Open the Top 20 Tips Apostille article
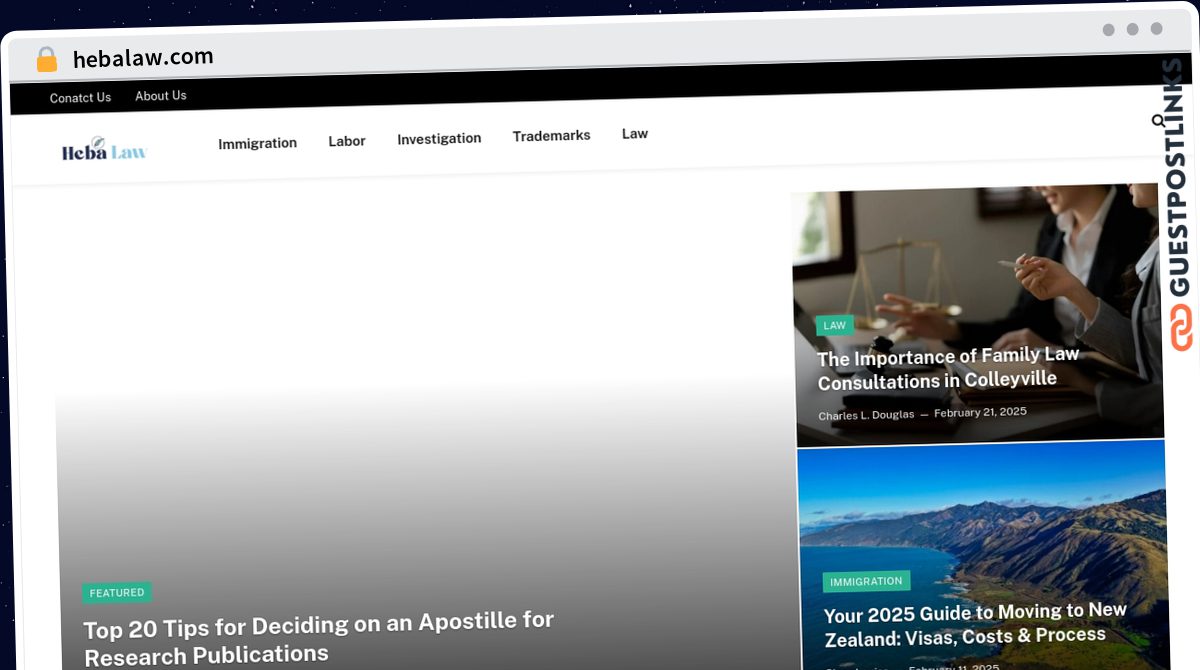The width and height of the screenshot is (1200, 670). 318,637
